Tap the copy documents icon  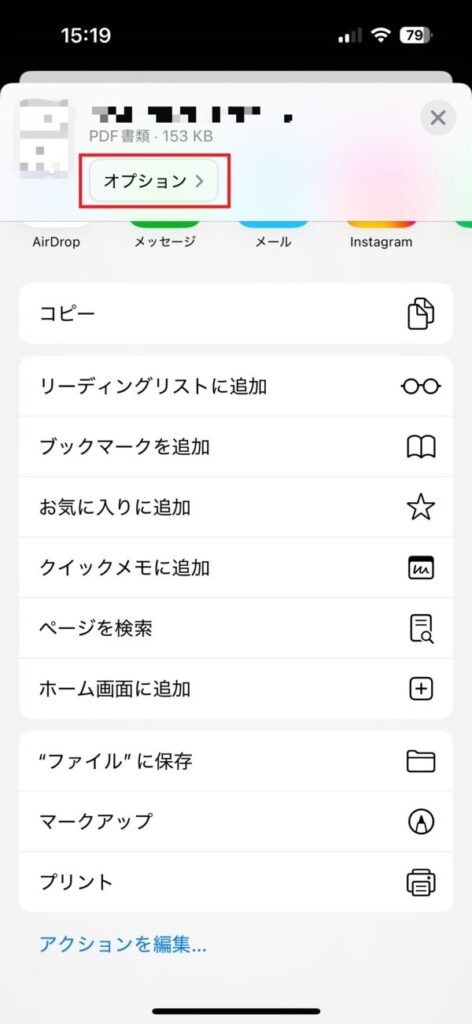(x=420, y=313)
